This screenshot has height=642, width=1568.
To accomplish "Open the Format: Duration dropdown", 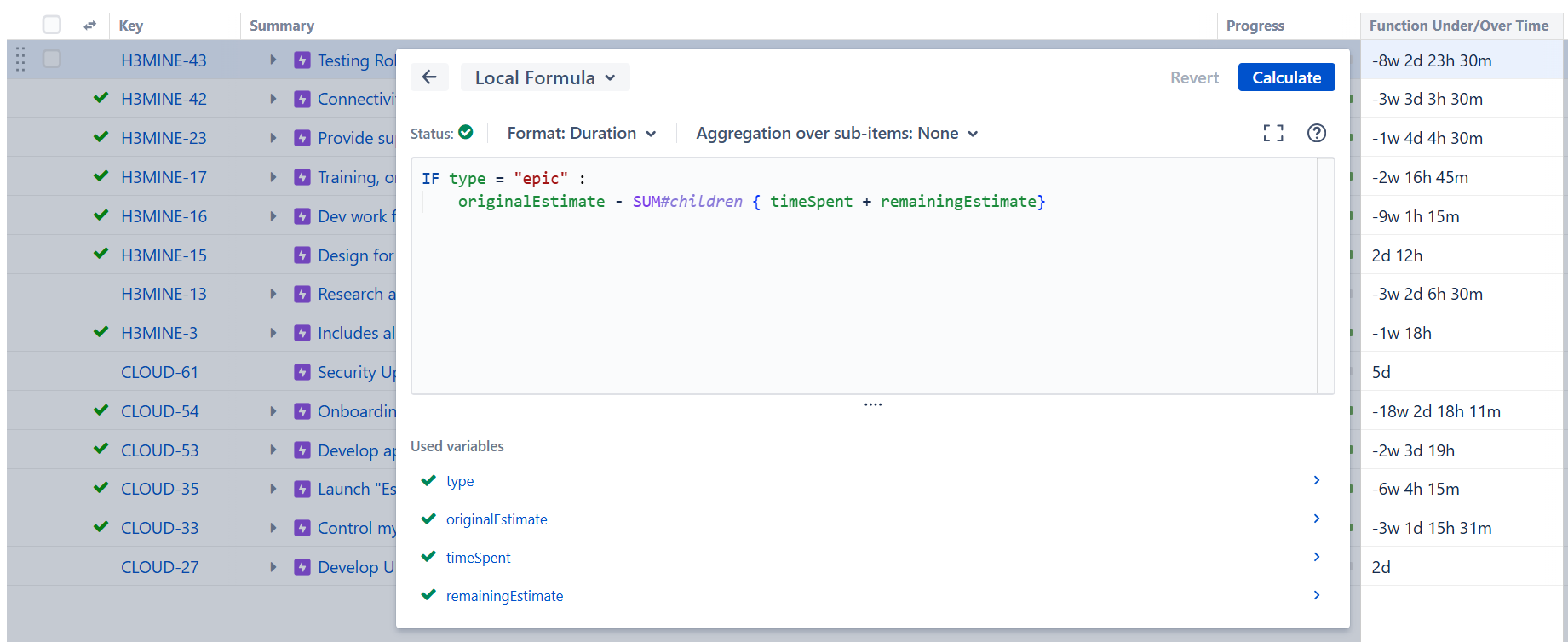I will 582,134.
